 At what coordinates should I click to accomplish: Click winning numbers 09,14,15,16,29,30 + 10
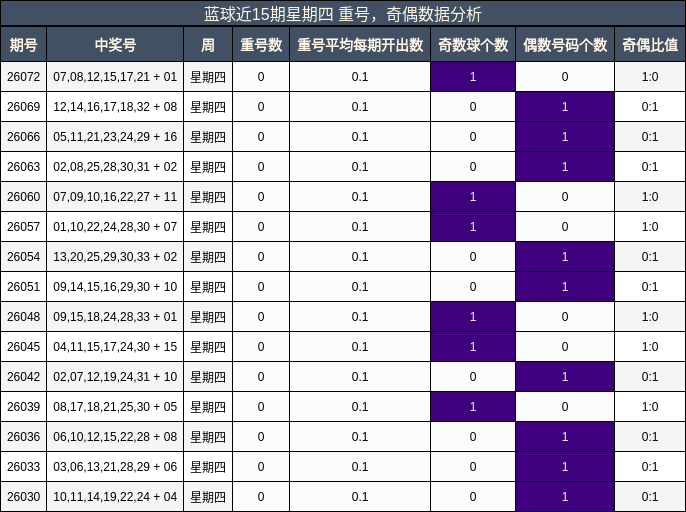115,287
